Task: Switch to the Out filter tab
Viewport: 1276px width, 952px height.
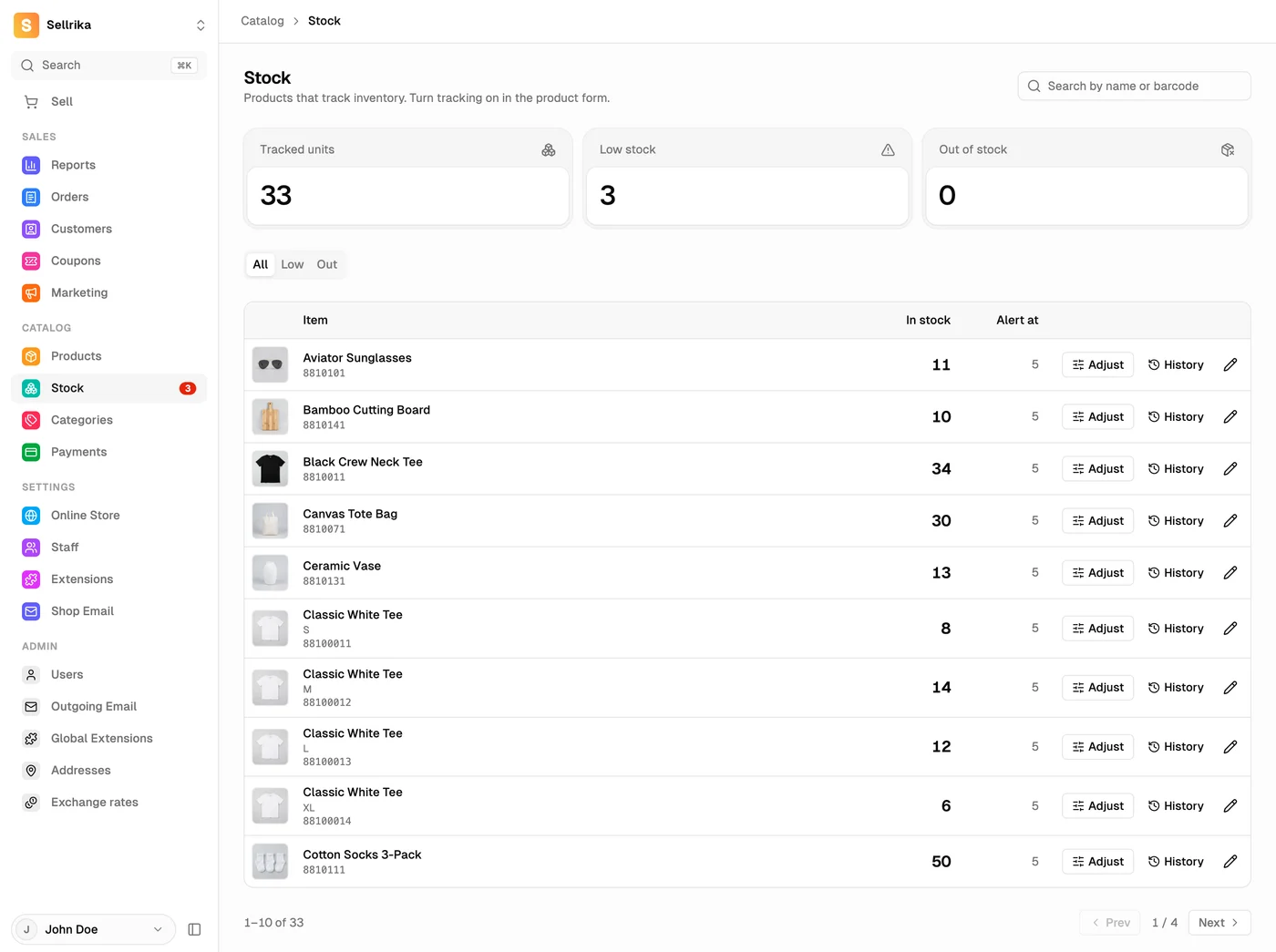Action: (327, 264)
